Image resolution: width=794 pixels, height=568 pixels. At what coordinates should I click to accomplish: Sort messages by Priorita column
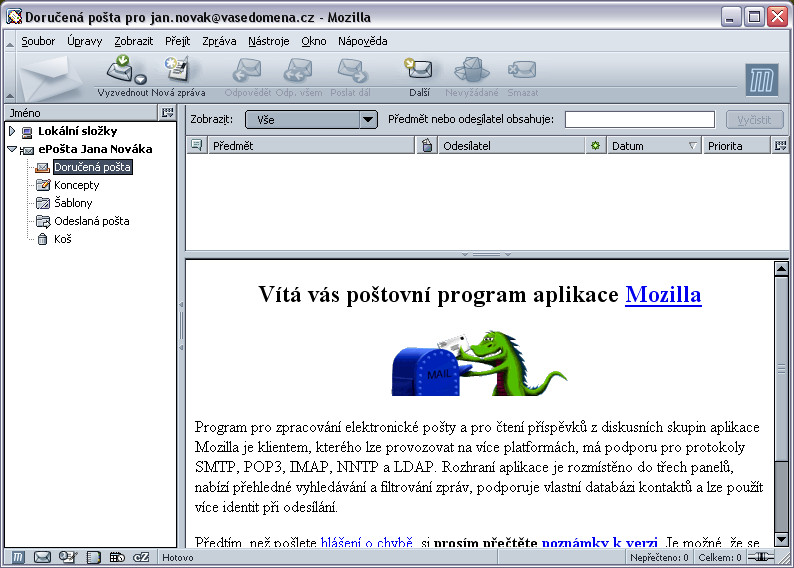point(737,145)
